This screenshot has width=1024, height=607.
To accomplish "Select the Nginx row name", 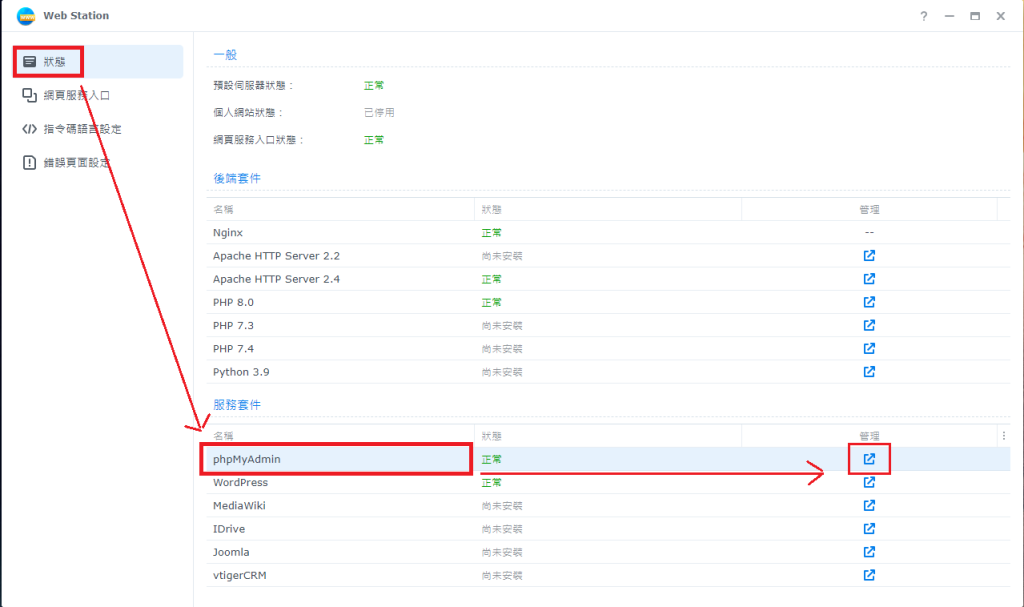I will click(x=228, y=233).
